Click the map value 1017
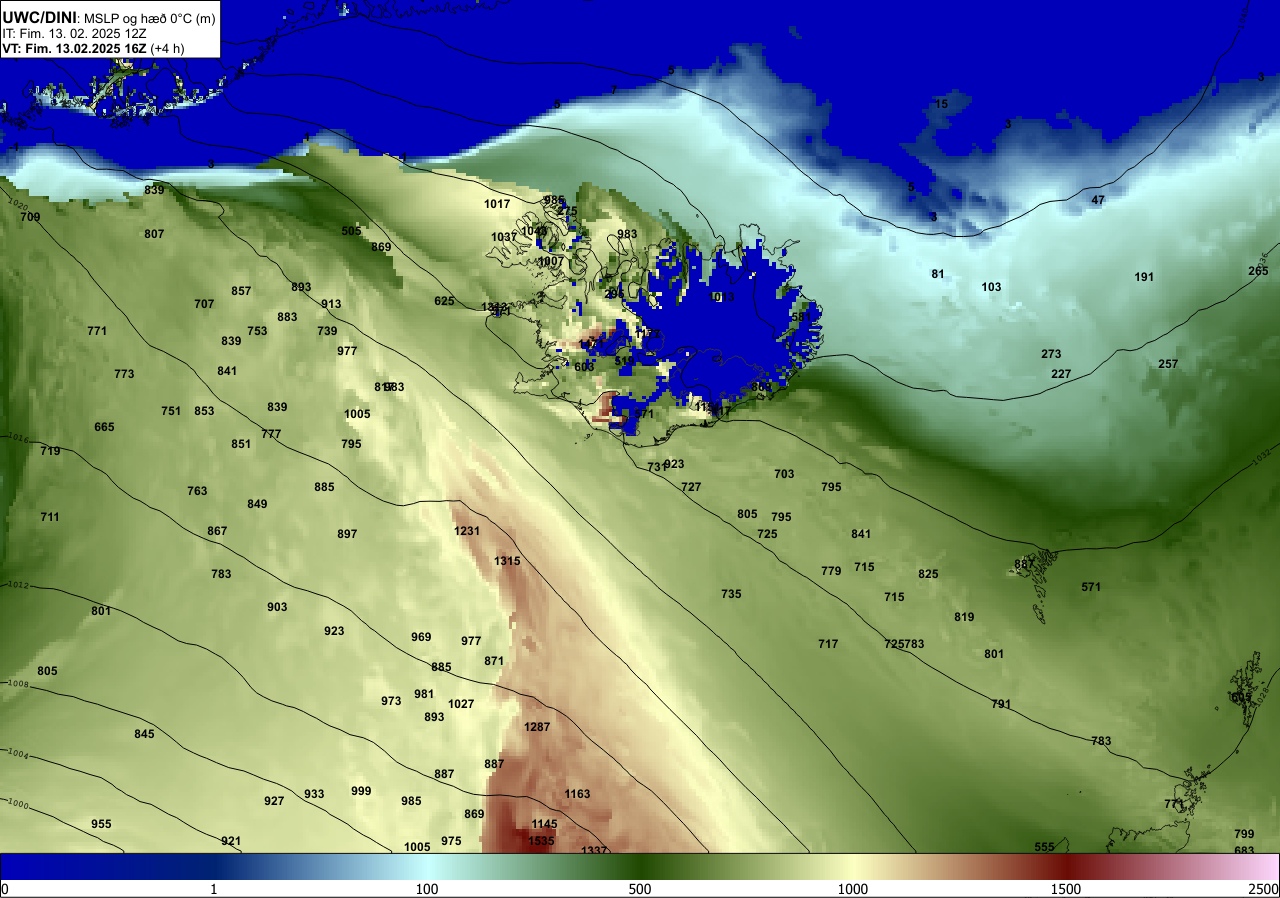The width and height of the screenshot is (1280, 898). [x=497, y=204]
